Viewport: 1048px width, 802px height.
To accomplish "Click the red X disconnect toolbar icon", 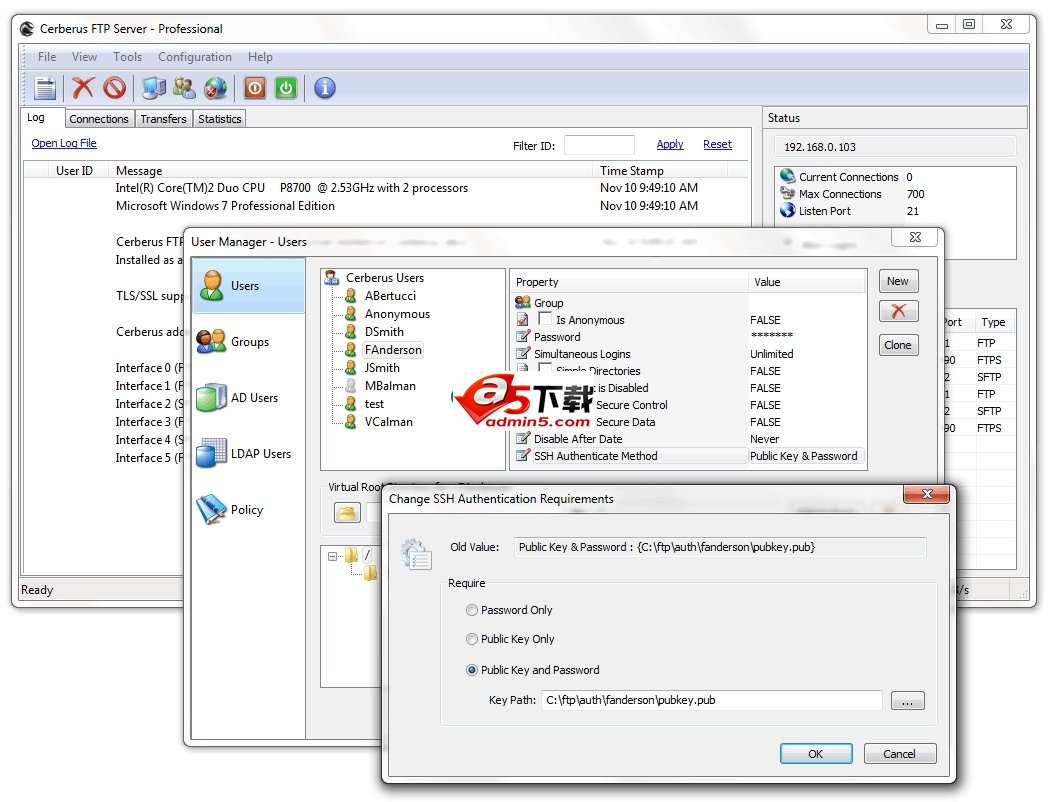I will (82, 88).
